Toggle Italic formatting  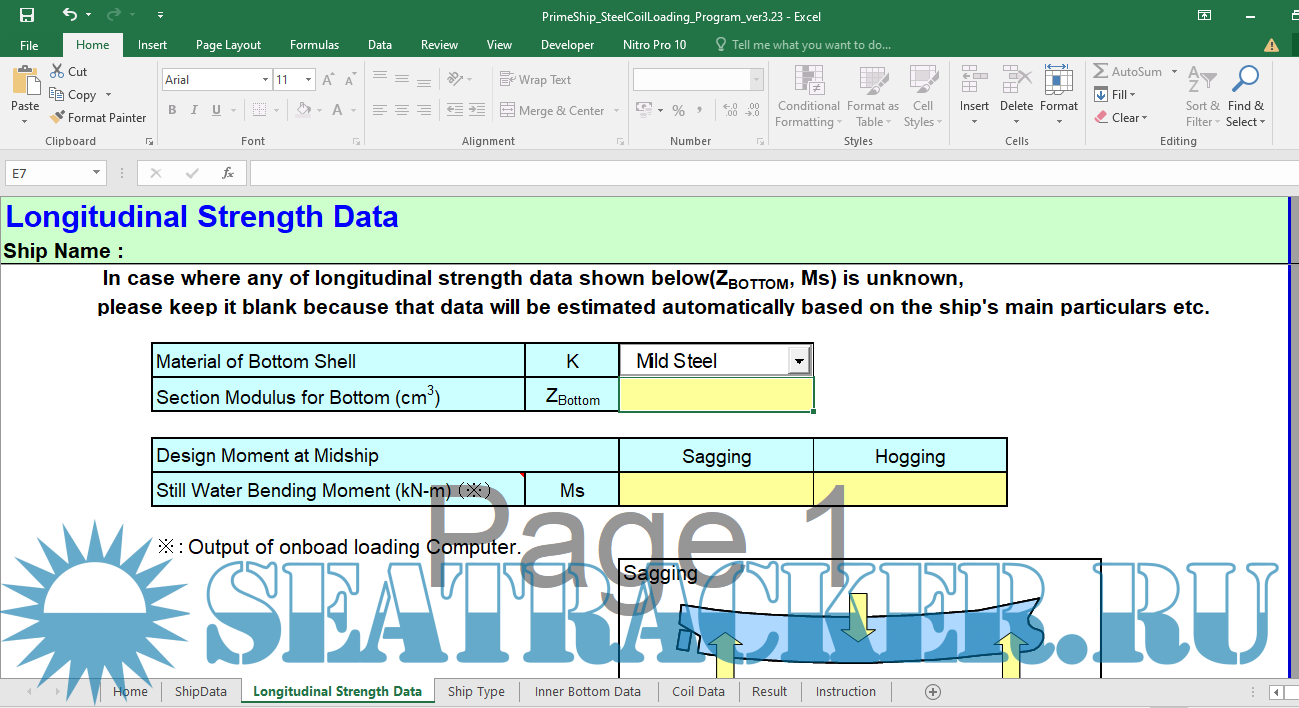tap(194, 110)
